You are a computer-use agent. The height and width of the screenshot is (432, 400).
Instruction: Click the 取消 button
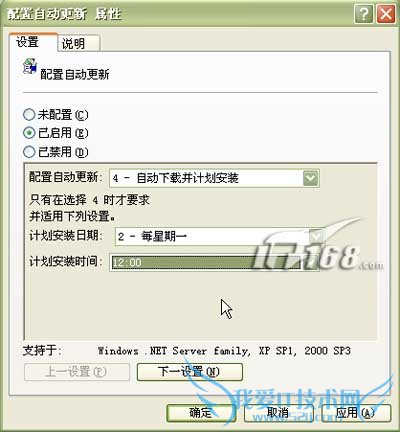[278, 413]
